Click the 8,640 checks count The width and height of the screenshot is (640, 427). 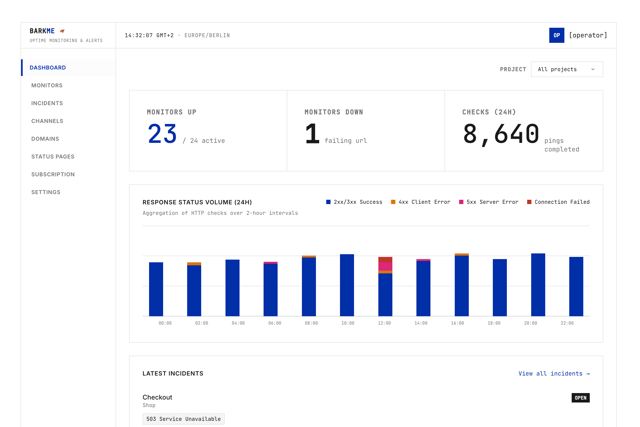click(501, 134)
